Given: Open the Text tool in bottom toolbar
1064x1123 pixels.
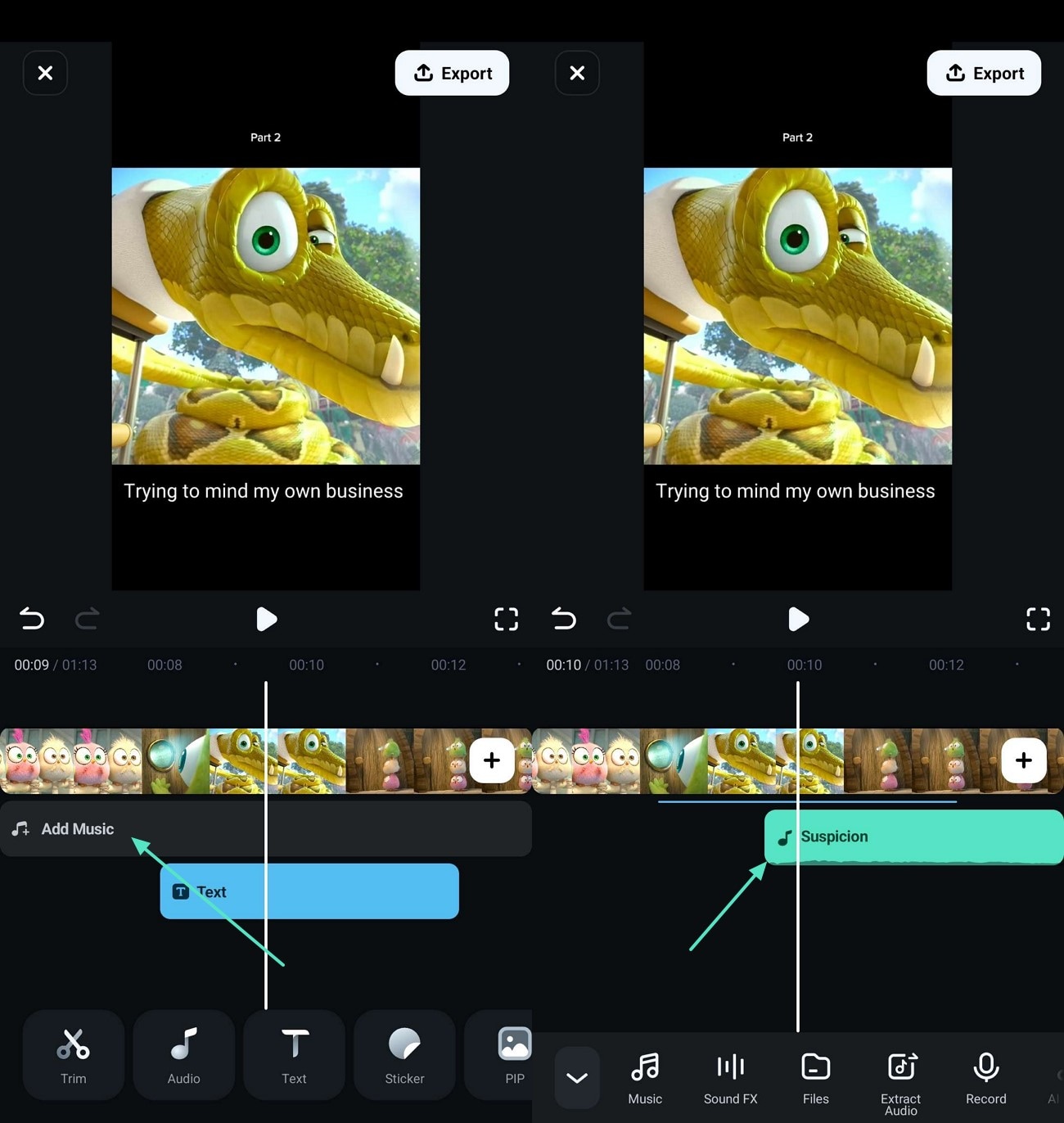Looking at the screenshot, I should [294, 1054].
